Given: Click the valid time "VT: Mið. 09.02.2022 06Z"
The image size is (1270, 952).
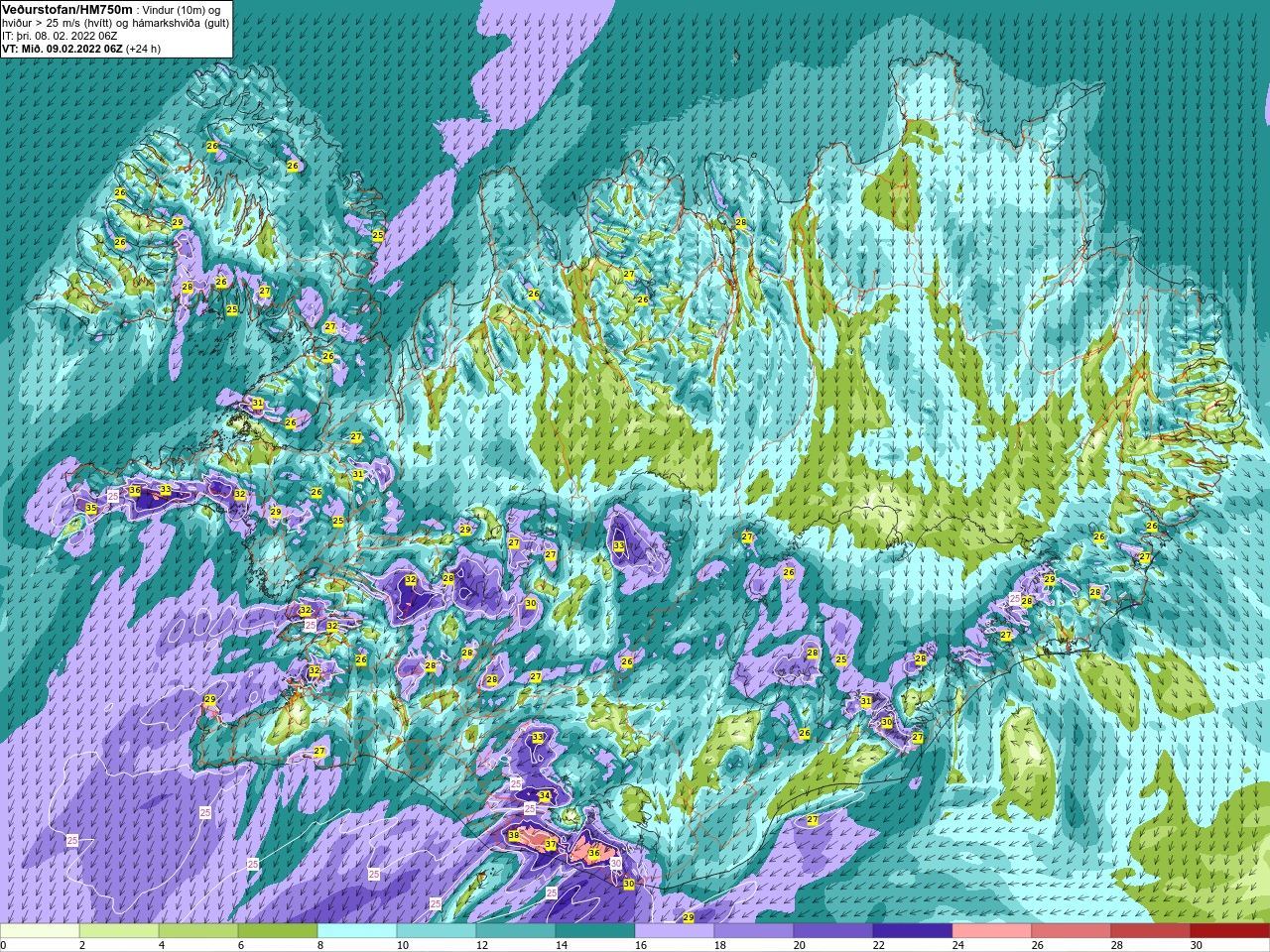Looking at the screenshot, I should click(x=62, y=49).
